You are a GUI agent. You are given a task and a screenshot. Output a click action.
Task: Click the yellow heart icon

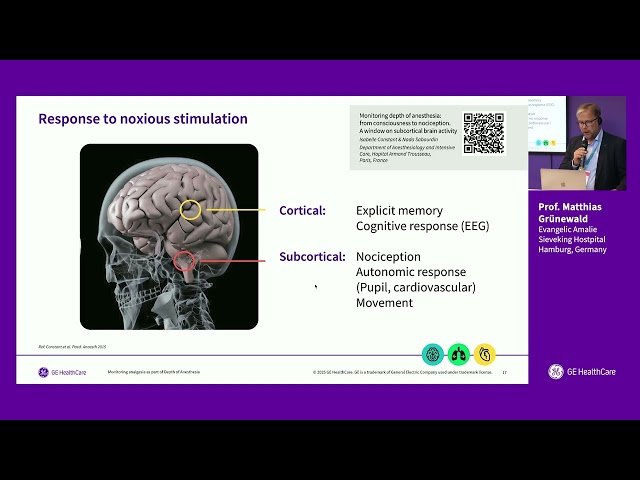pos(484,353)
